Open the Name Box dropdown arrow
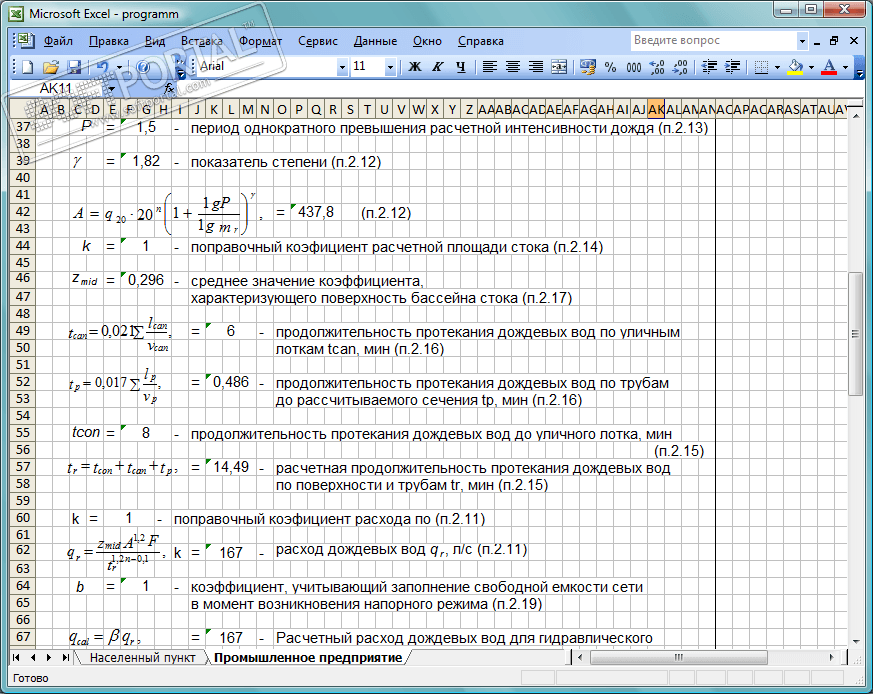Screen dimensions: 873x694 [x=112, y=89]
